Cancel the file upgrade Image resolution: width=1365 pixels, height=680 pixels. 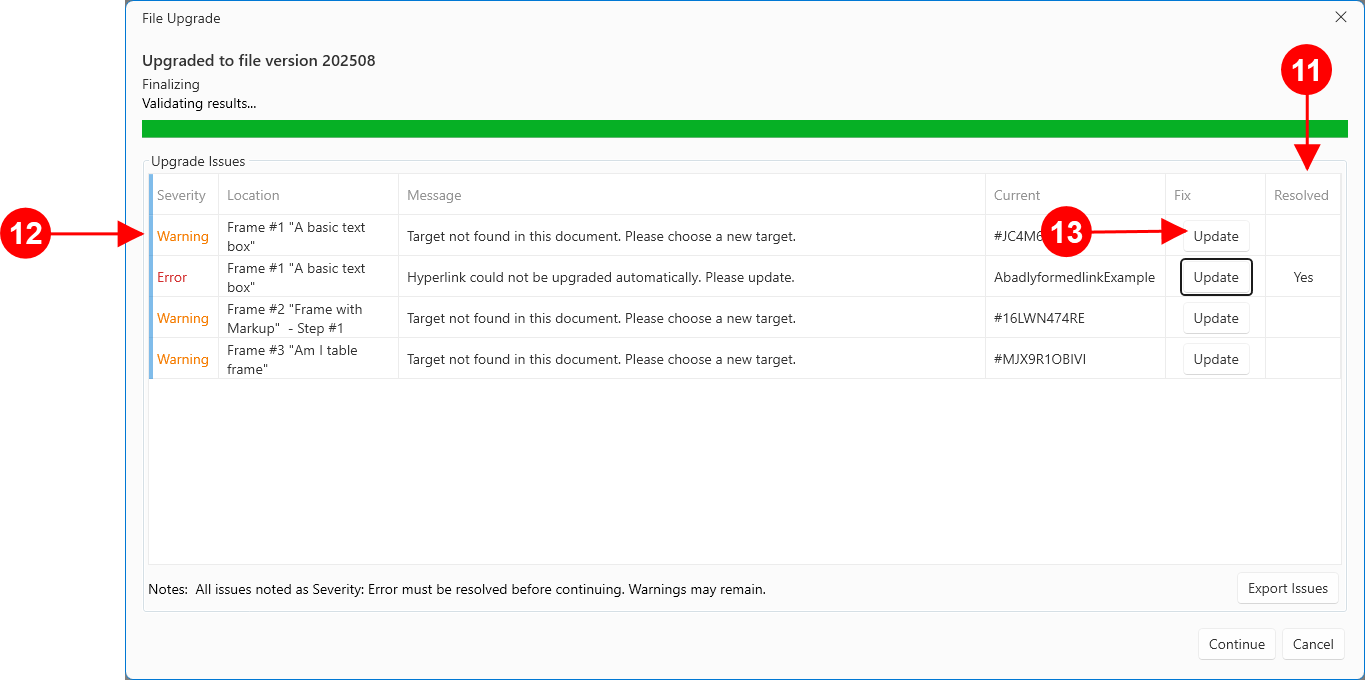pos(1312,644)
